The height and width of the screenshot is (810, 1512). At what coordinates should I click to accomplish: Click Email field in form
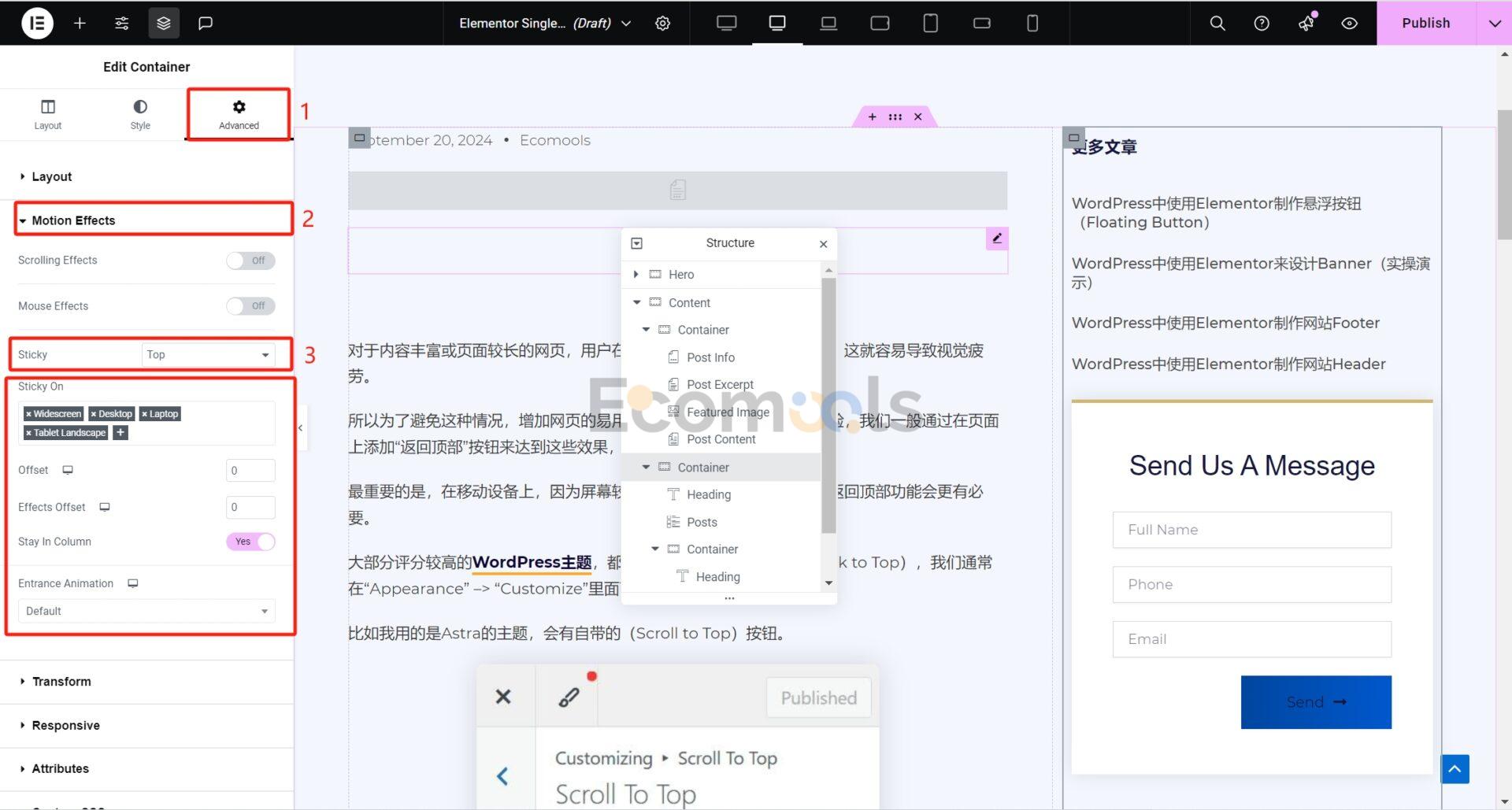pyautogui.click(x=1251, y=639)
